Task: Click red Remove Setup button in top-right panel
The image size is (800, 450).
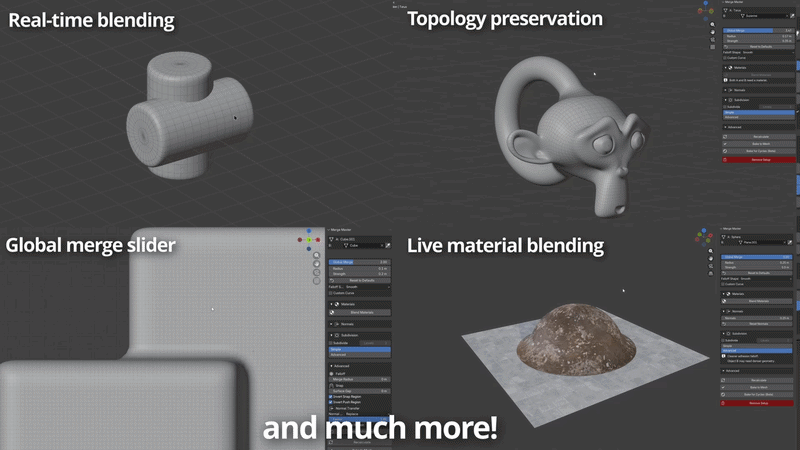Action: click(x=759, y=160)
